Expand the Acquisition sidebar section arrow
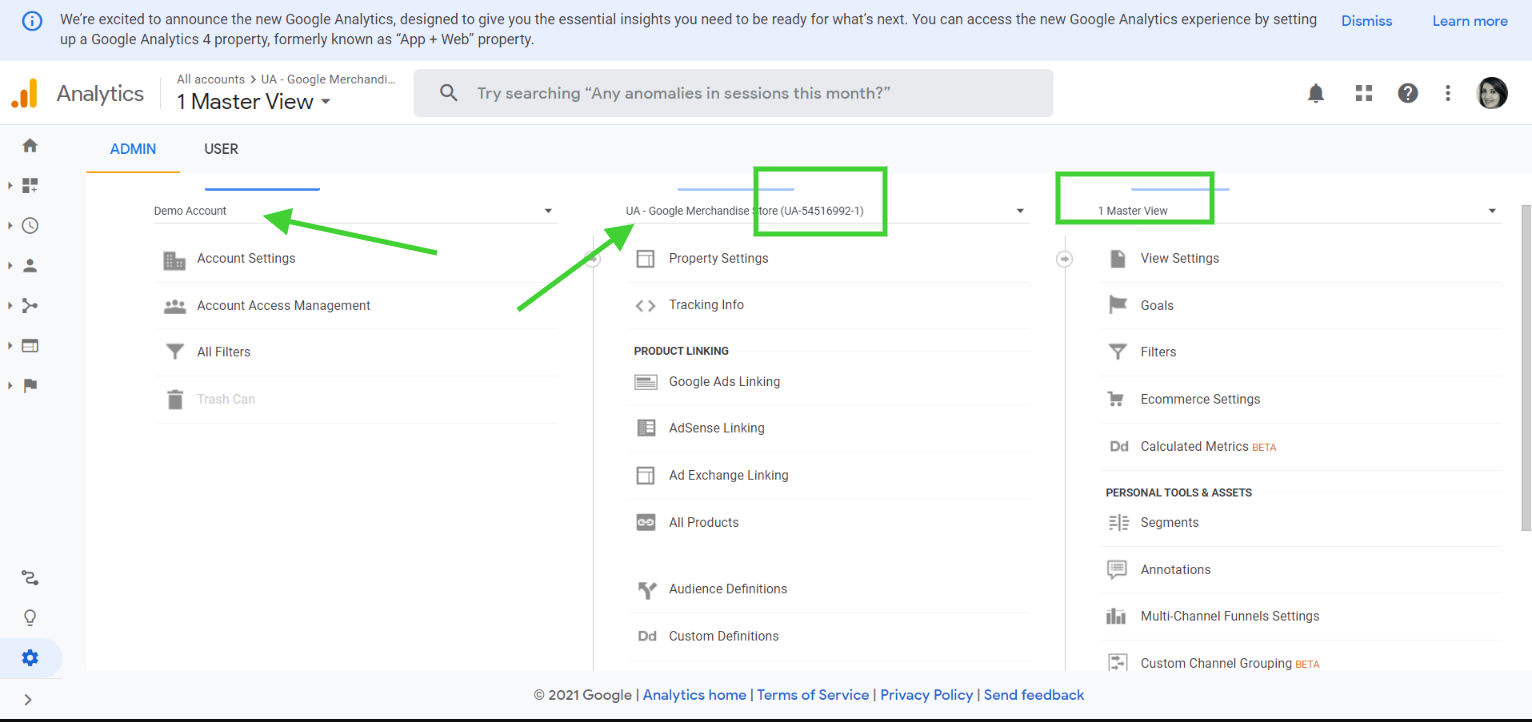Viewport: 1532px width, 722px height. pos(10,305)
